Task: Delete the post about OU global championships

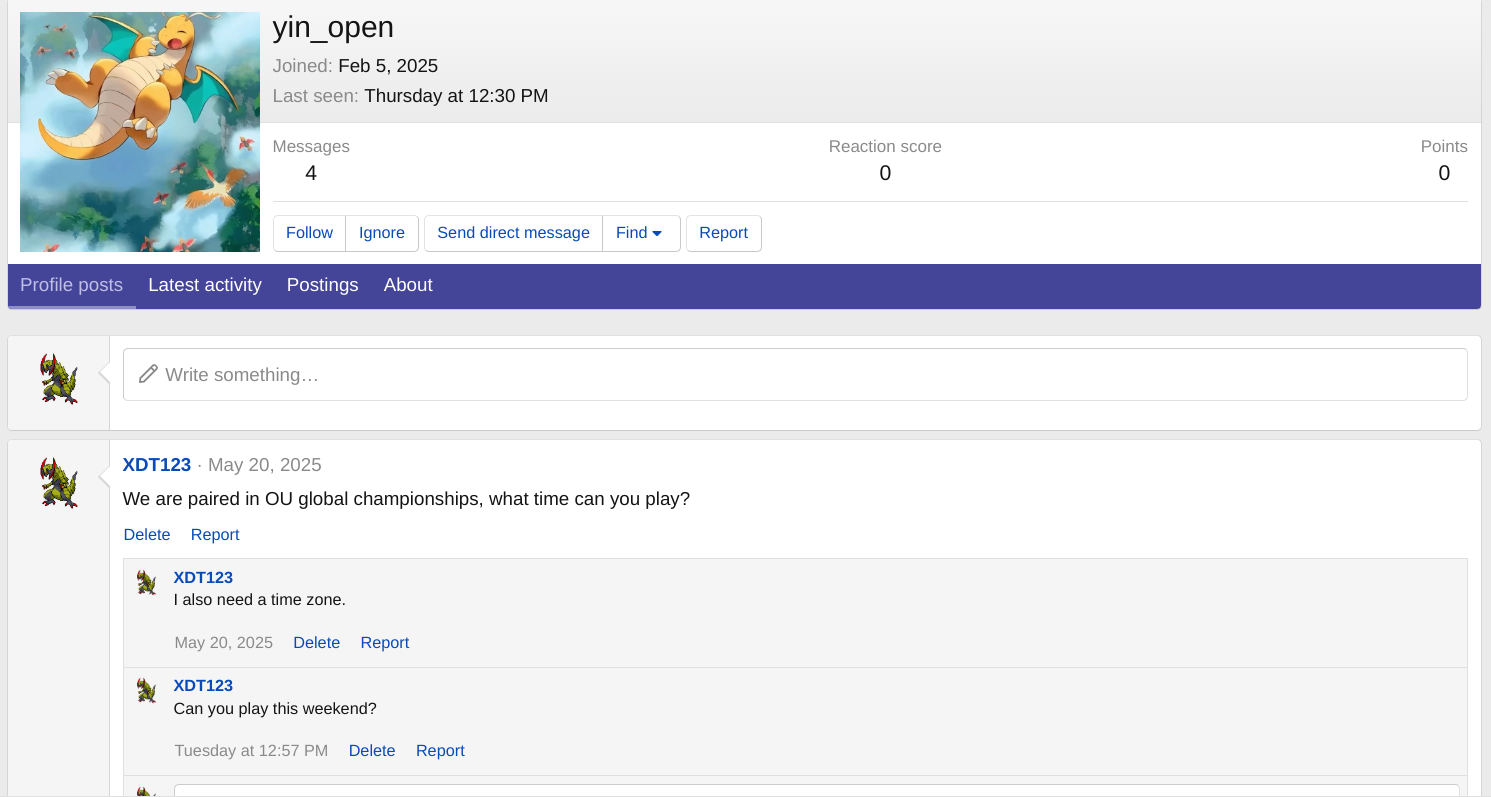Action: pyautogui.click(x=147, y=535)
